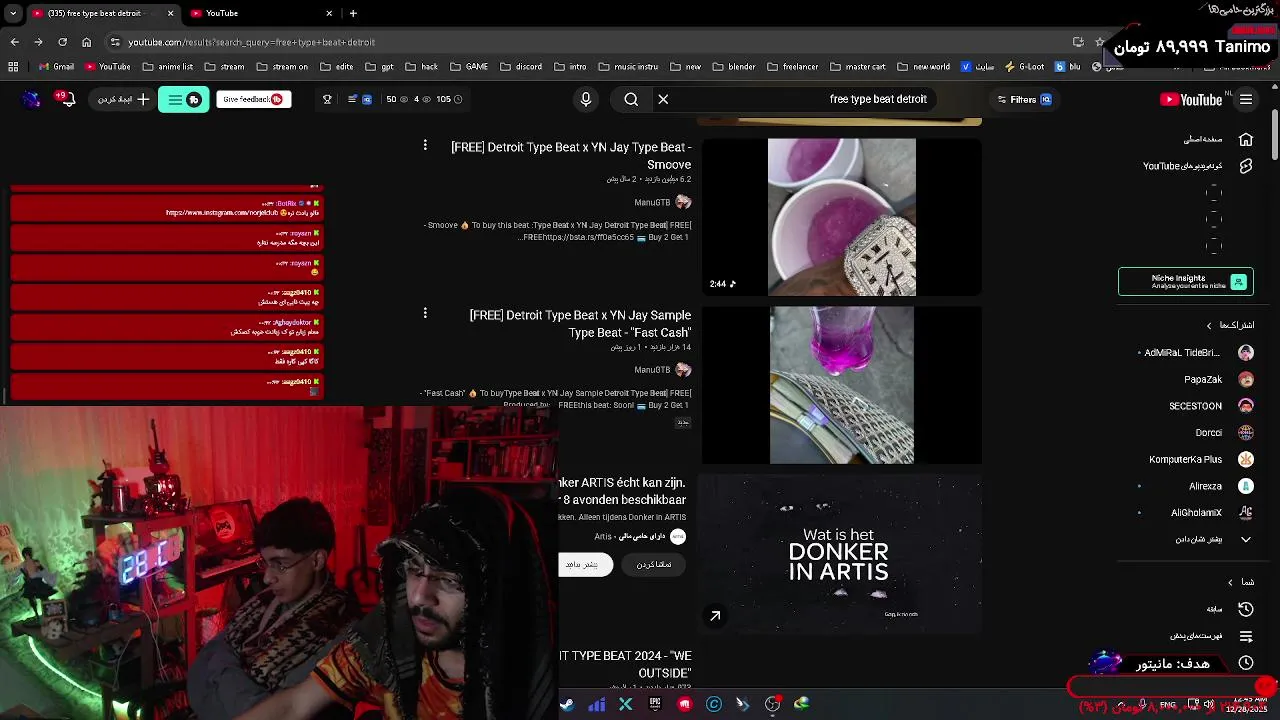
Task: Open account avatar in YouTube header
Action: pos(31,99)
